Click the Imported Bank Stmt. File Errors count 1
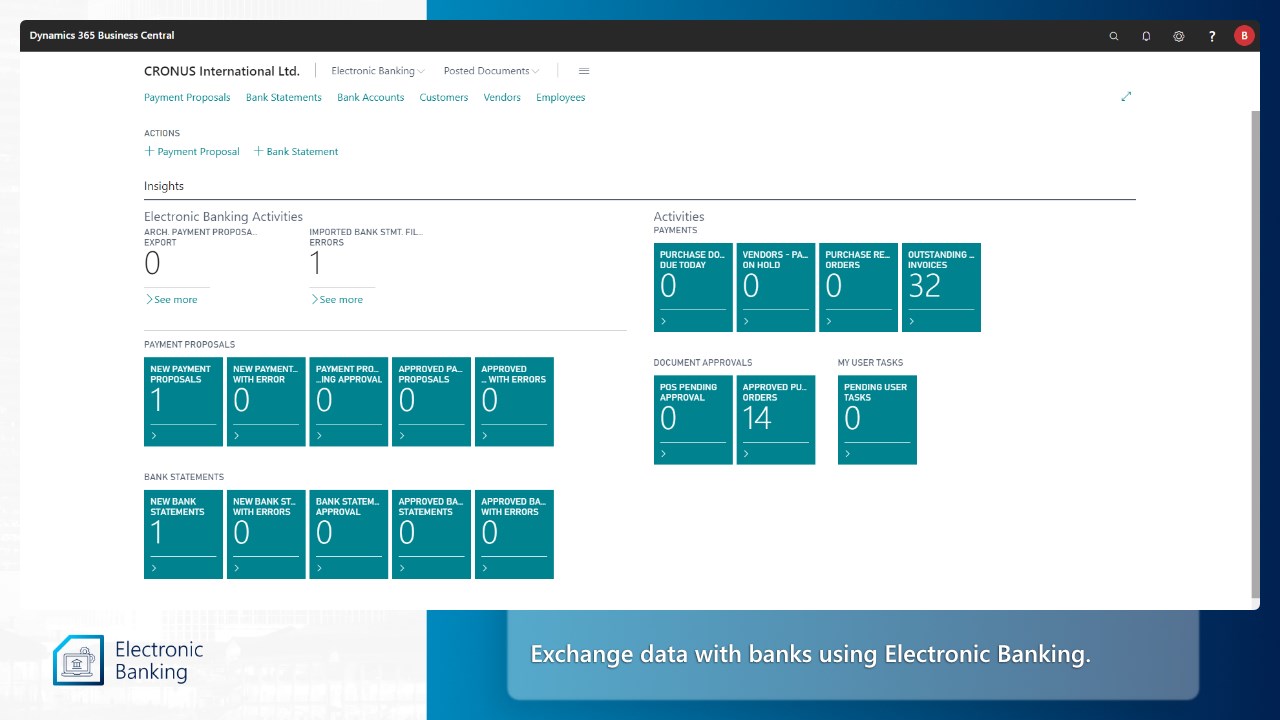The image size is (1280, 720). (315, 264)
